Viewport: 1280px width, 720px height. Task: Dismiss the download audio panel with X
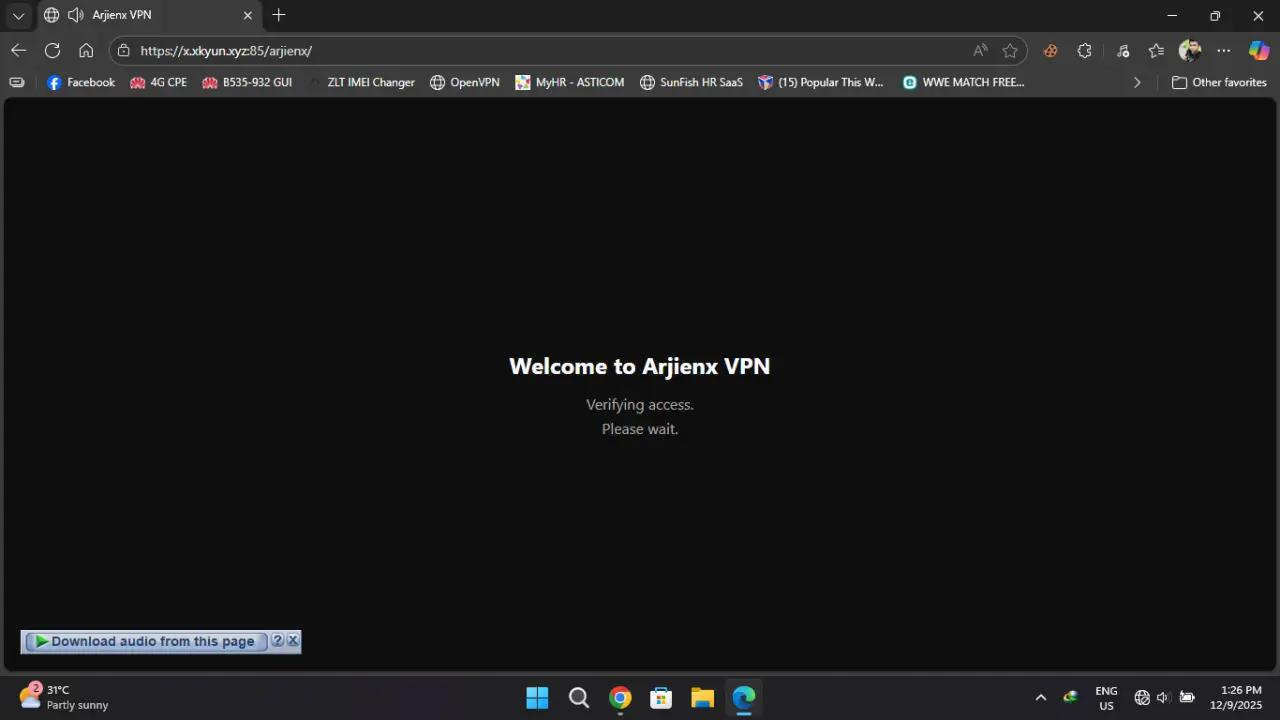(293, 641)
